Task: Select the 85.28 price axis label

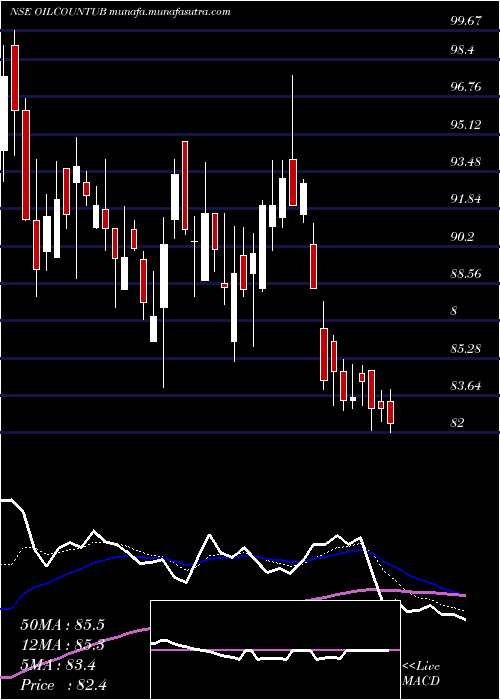Action: point(467,348)
